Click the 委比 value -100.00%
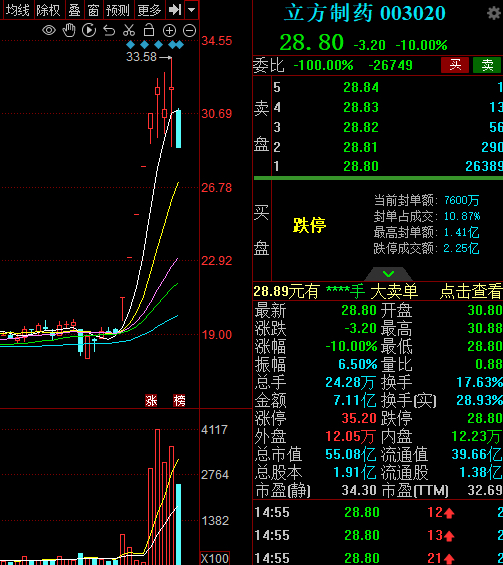The width and height of the screenshot is (503, 565). 323,65
